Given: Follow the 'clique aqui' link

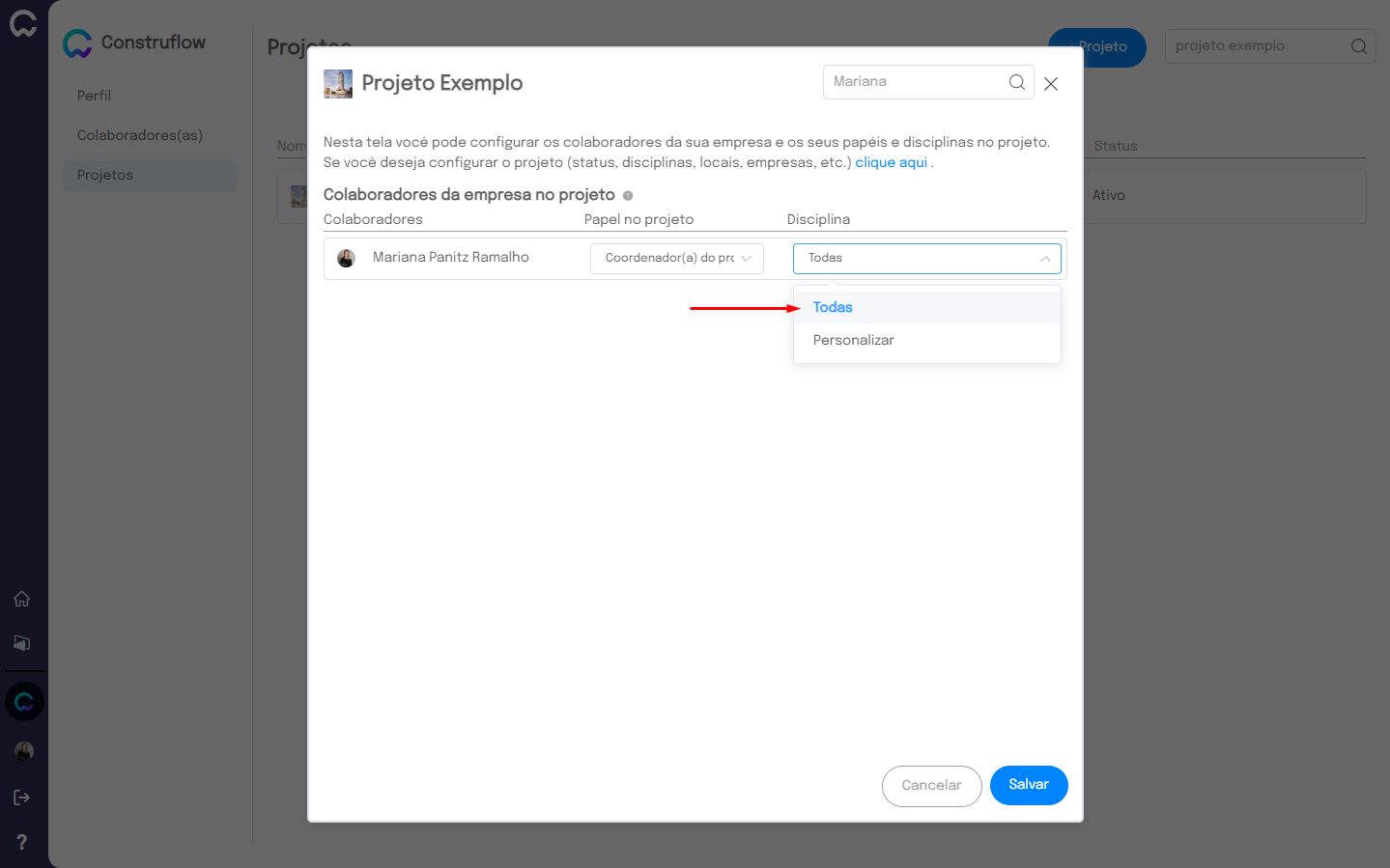Looking at the screenshot, I should pos(891,162).
